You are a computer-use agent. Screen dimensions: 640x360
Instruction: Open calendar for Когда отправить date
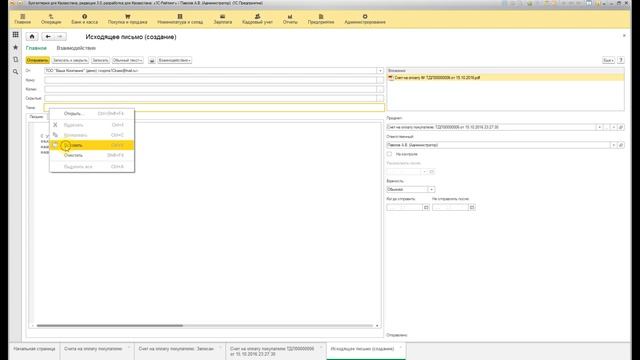click(426, 207)
